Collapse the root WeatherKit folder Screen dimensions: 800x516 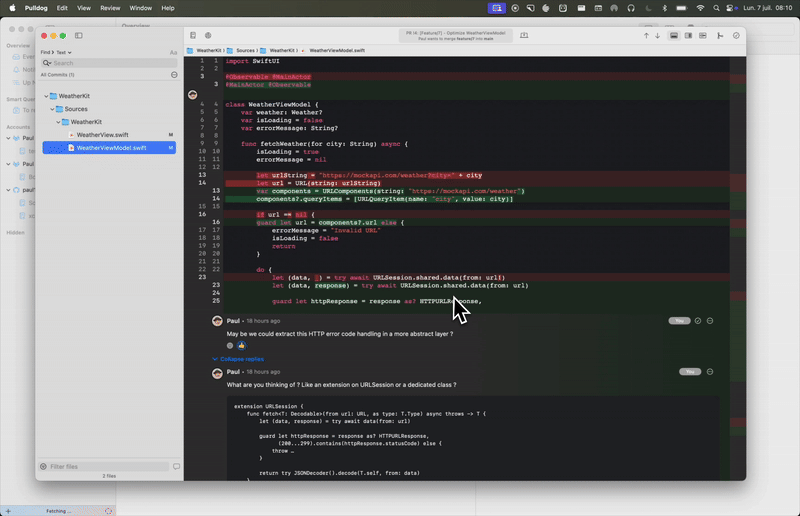[46, 96]
